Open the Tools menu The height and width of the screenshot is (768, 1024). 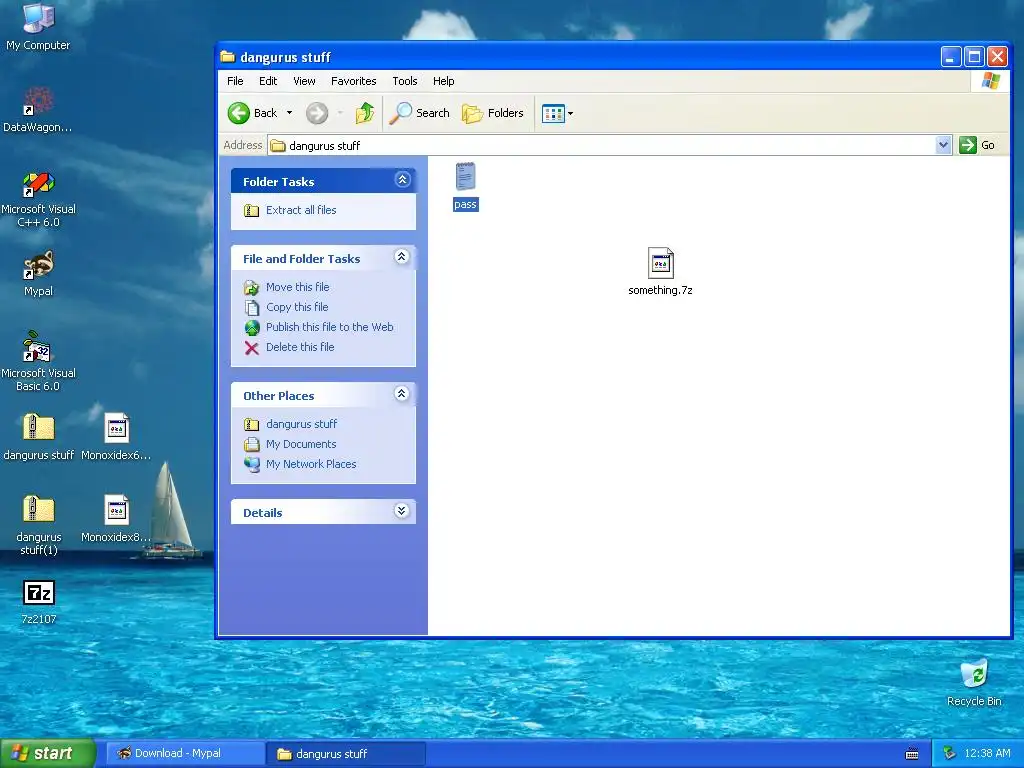404,81
